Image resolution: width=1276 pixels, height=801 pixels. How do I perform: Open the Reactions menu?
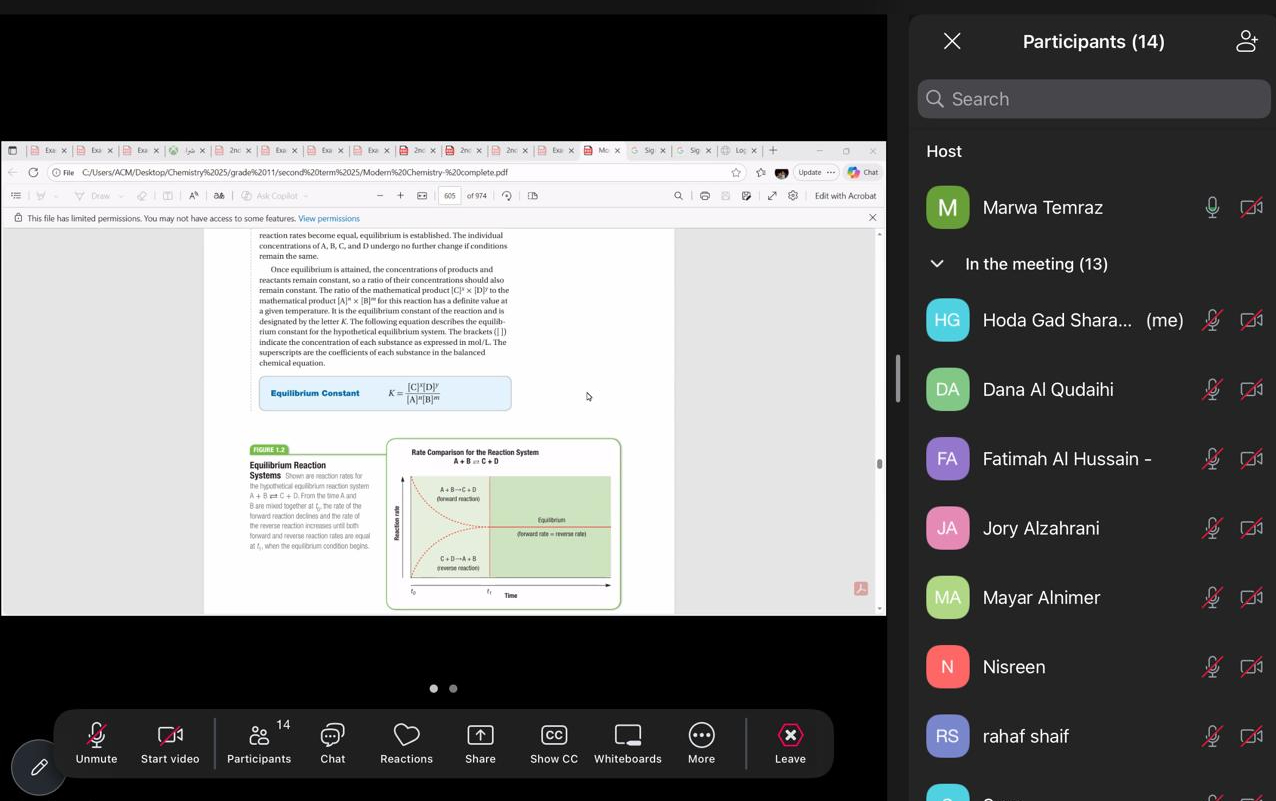[x=406, y=744]
